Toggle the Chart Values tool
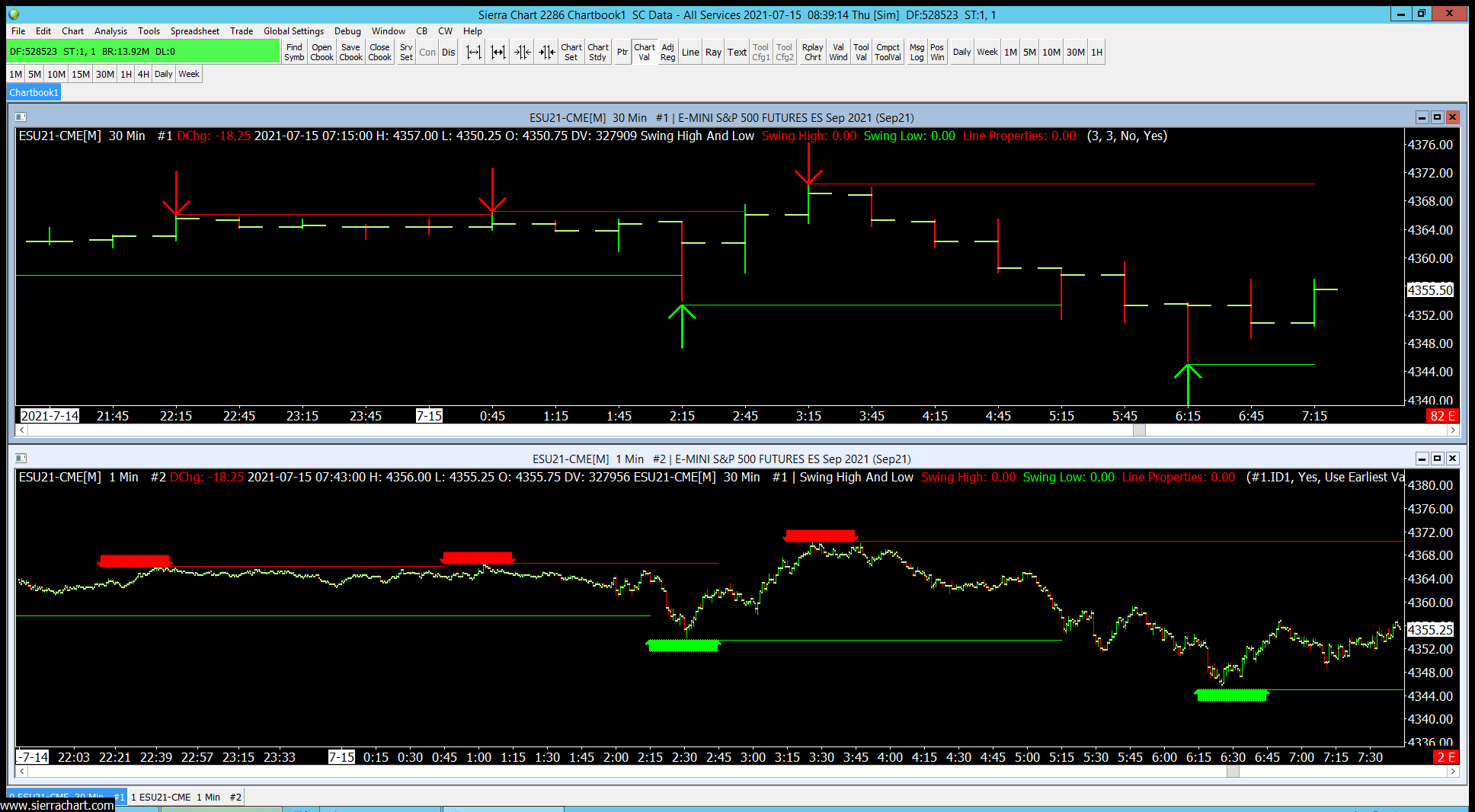The image size is (1475, 812). pyautogui.click(x=645, y=52)
